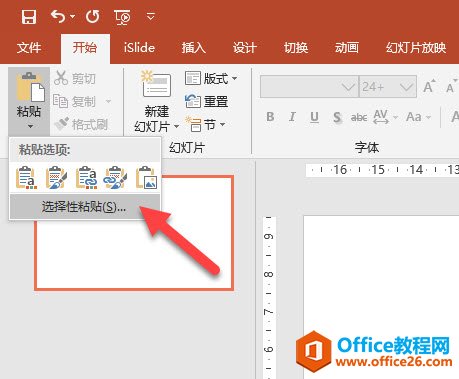This screenshot has width=459, height=379.
Task: Click the Save icon in quick access toolbar
Action: point(29,16)
